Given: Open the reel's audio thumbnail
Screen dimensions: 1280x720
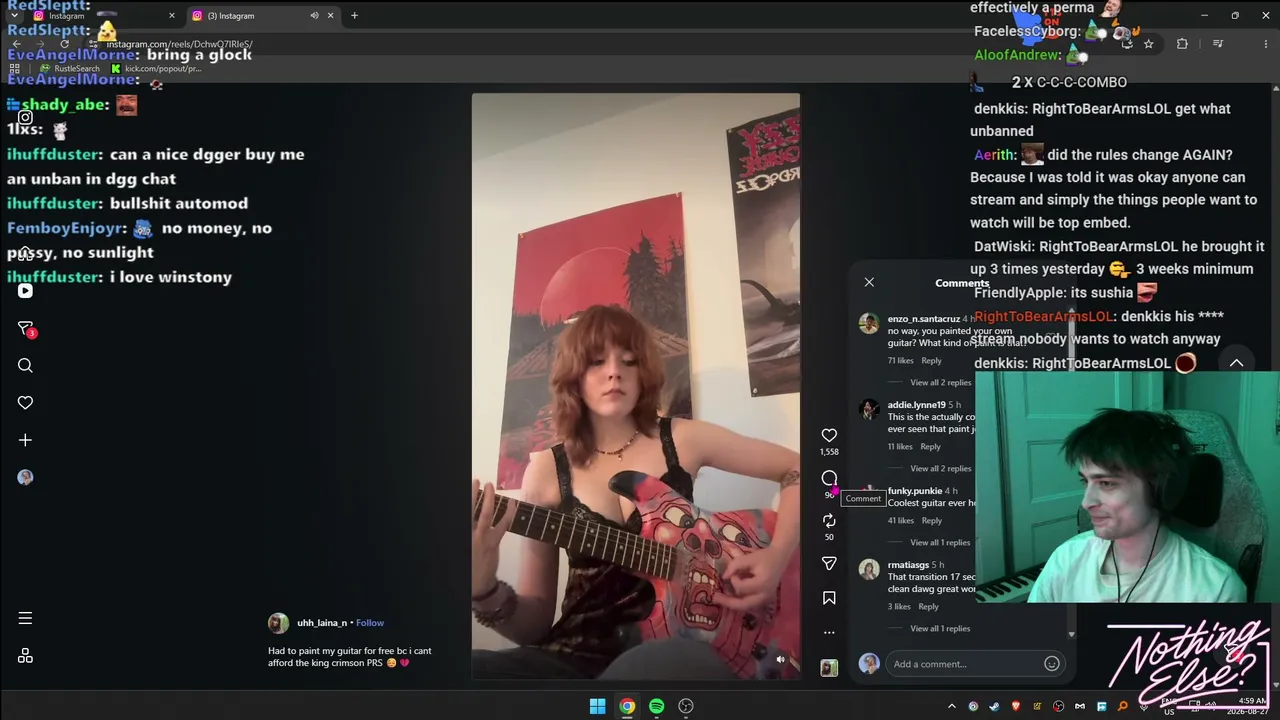Looking at the screenshot, I should click(829, 668).
